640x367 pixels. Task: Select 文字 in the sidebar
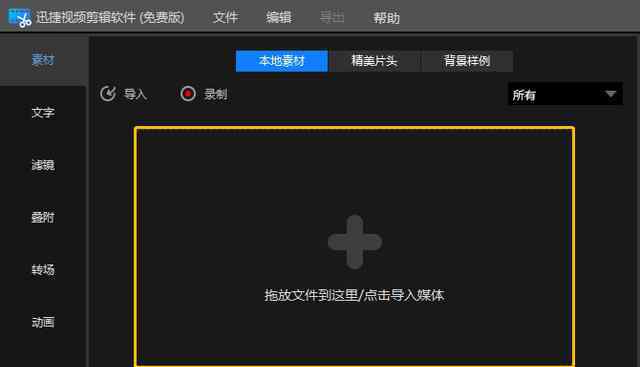coord(43,112)
